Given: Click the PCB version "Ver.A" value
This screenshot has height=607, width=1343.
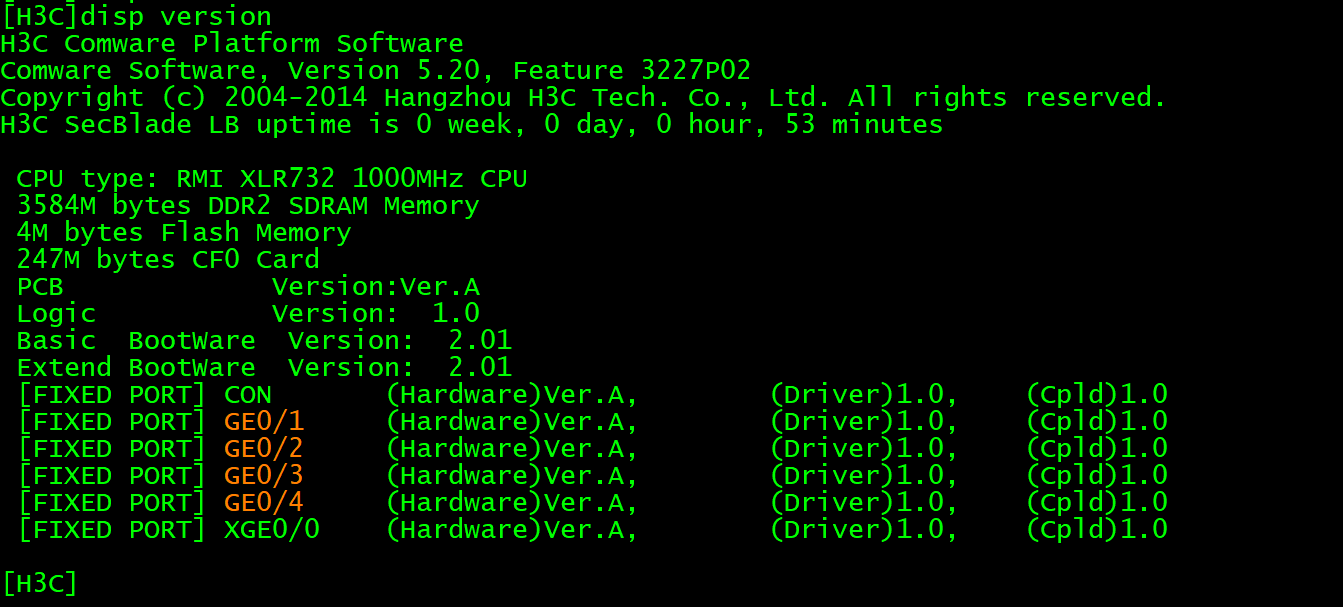Looking at the screenshot, I should (x=440, y=287).
